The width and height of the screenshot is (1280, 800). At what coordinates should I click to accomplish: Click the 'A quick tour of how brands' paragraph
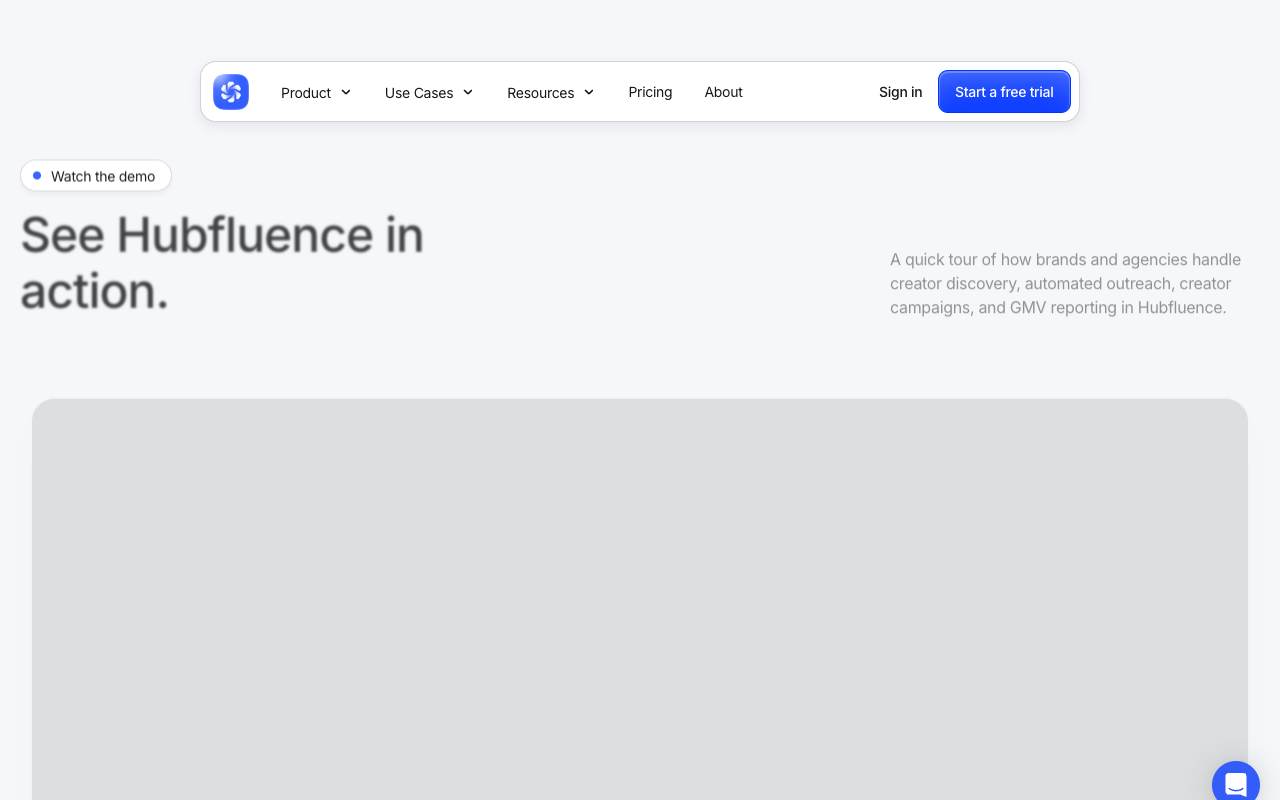click(x=1066, y=283)
